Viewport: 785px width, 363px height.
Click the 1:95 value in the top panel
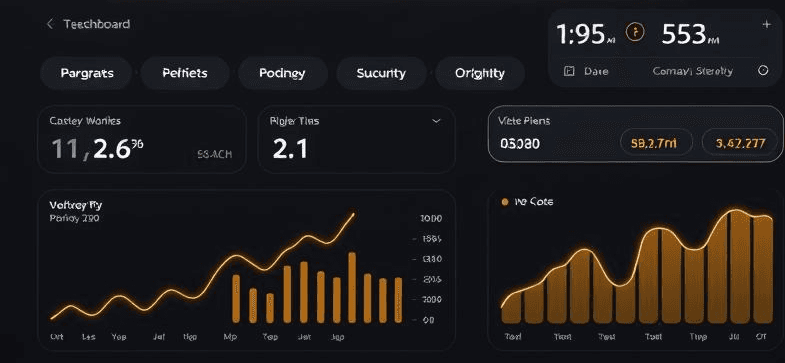pos(585,35)
